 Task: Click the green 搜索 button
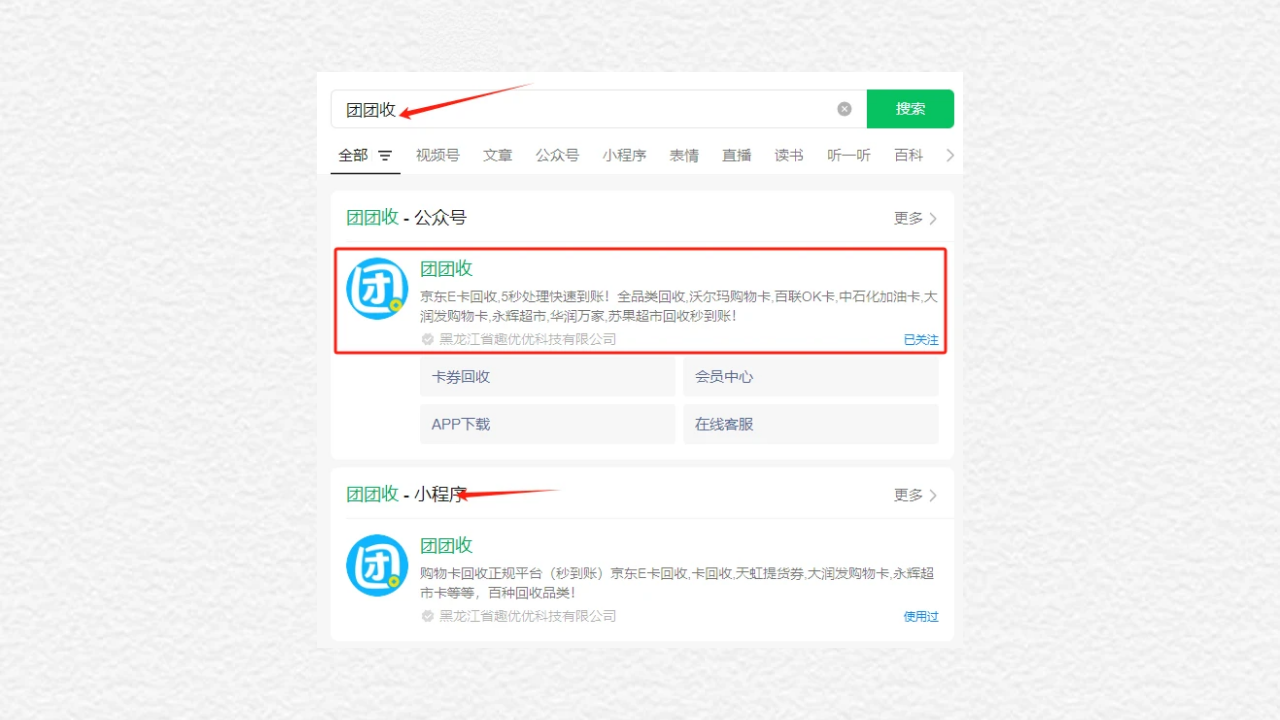click(x=910, y=109)
